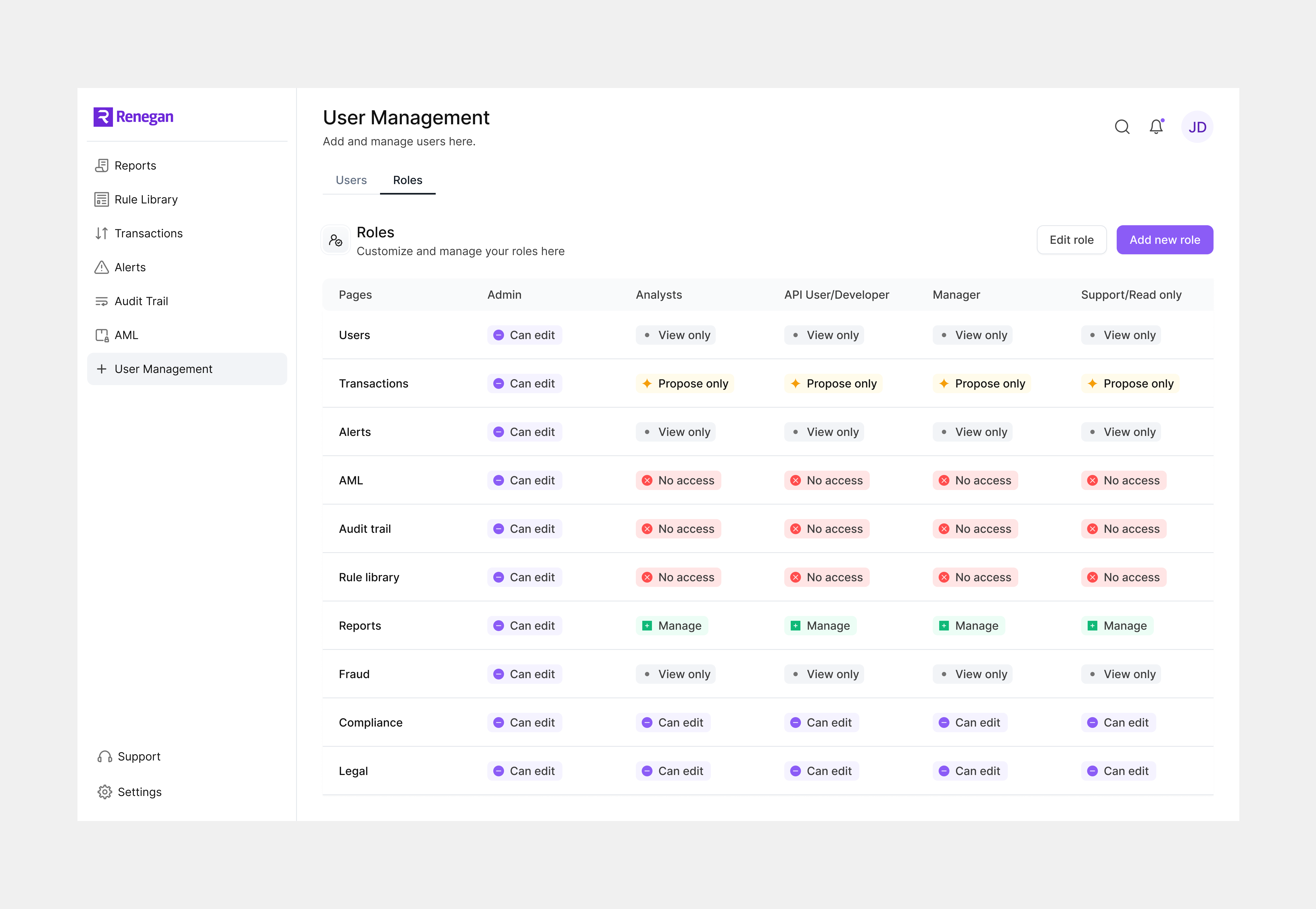Viewport: 1316px width, 909px height.
Task: Click the Admin column header
Action: click(504, 295)
